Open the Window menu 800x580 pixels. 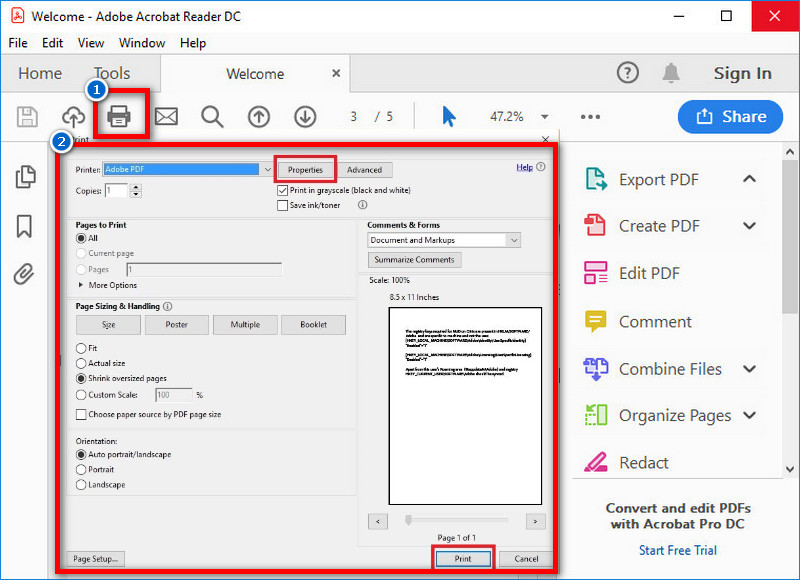pos(142,43)
